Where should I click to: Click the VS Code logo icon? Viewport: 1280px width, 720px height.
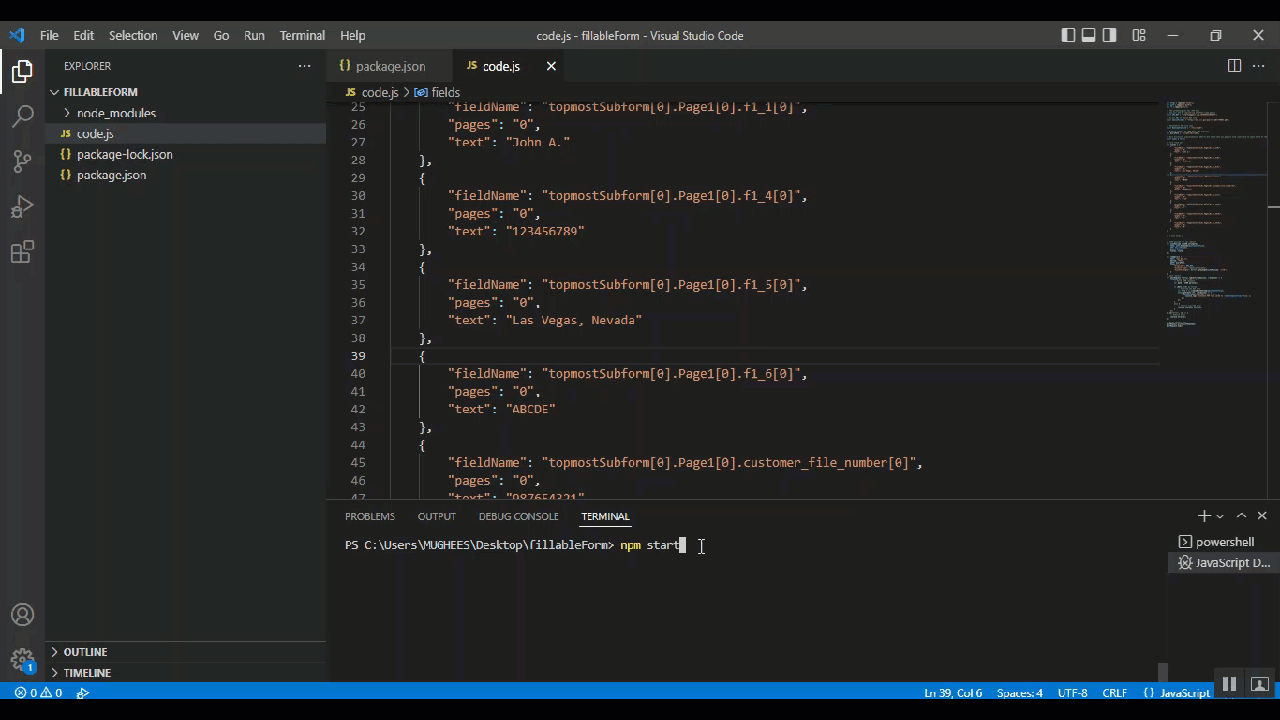point(16,35)
